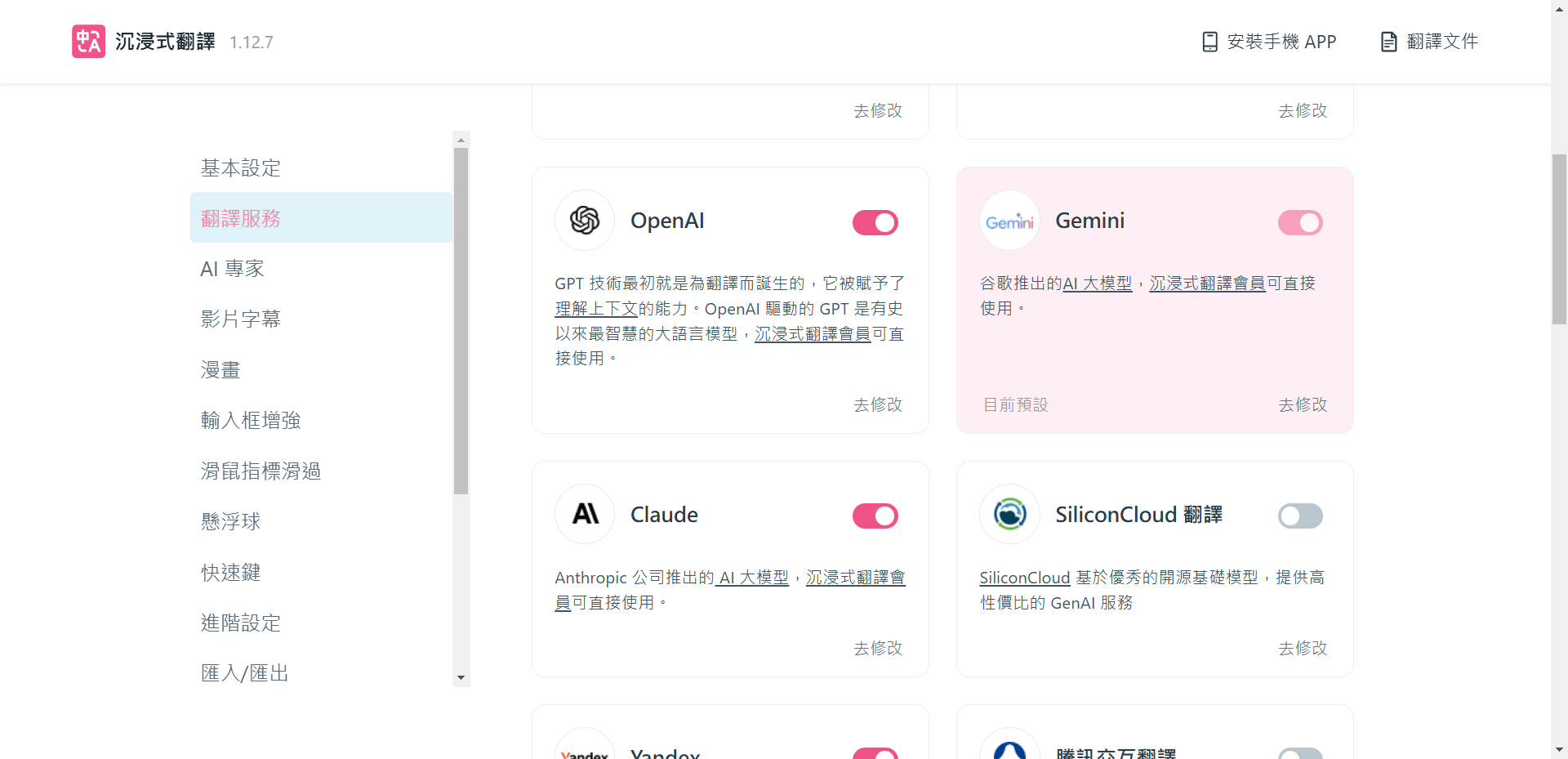Turn off the Claude service toggle

tap(875, 516)
